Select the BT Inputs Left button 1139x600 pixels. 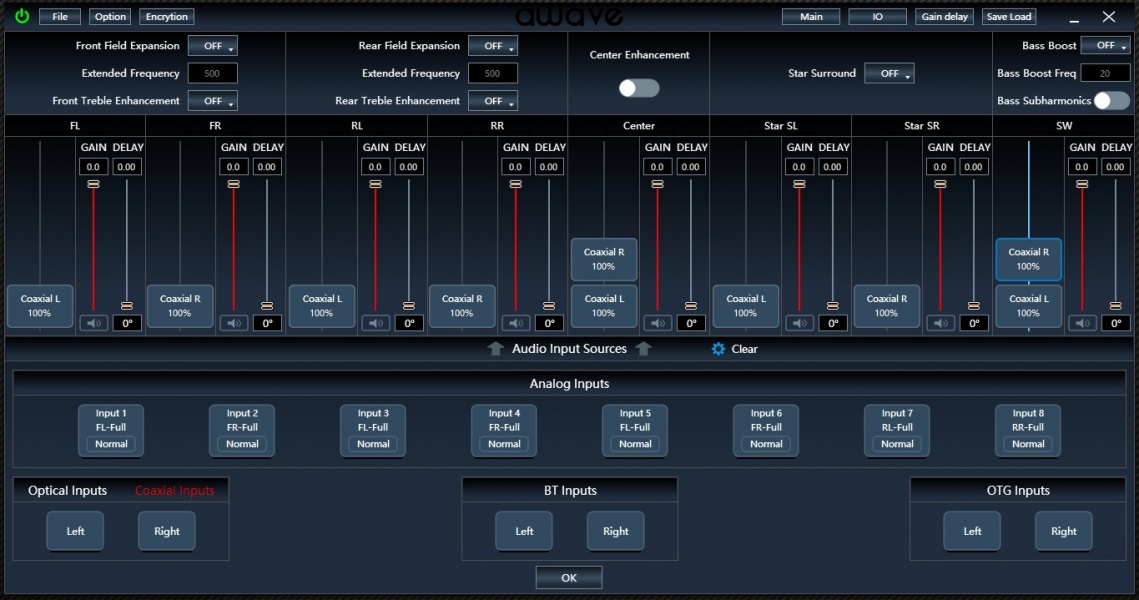[524, 531]
